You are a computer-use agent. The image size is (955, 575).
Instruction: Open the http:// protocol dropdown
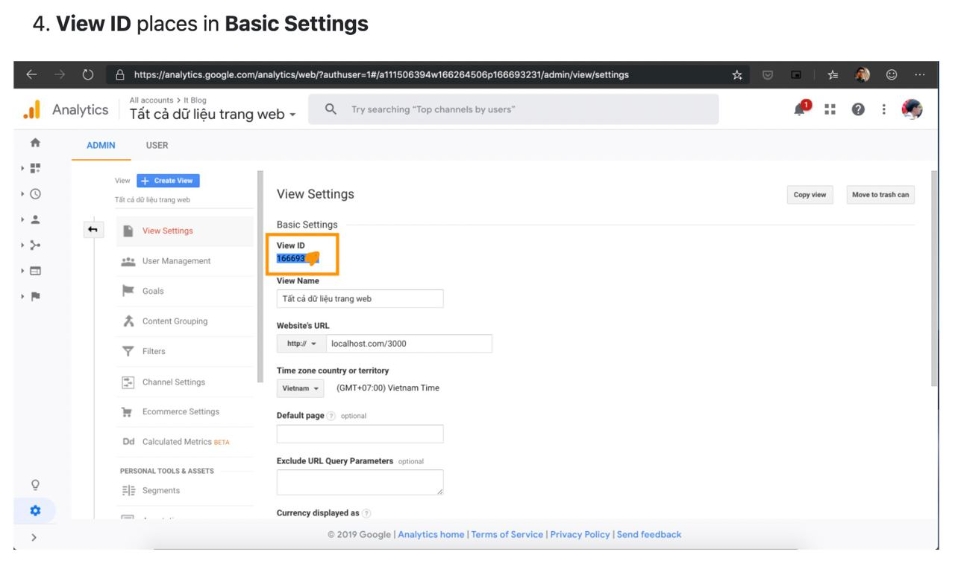(300, 343)
